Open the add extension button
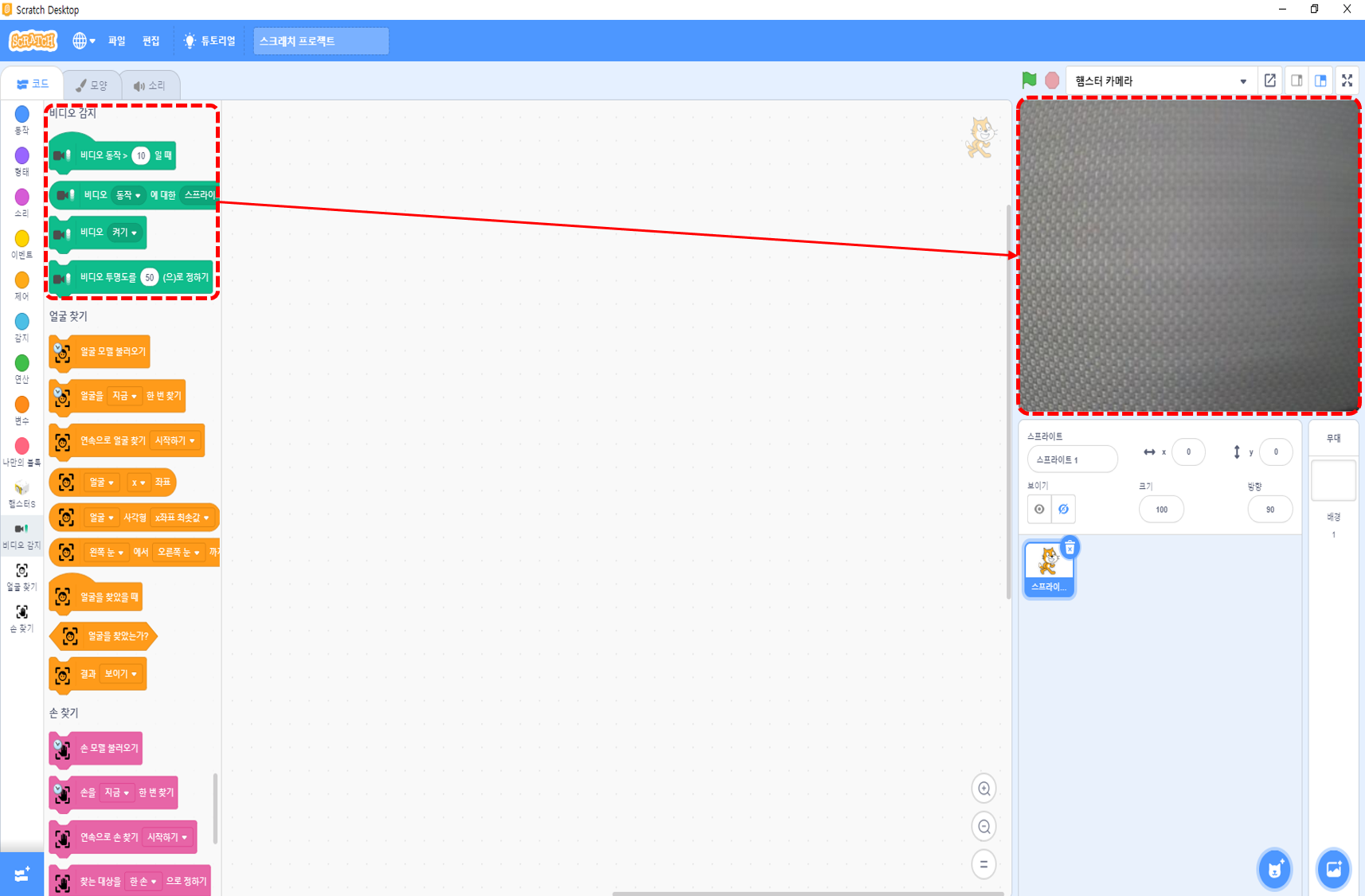The image size is (1365, 896). [22, 874]
